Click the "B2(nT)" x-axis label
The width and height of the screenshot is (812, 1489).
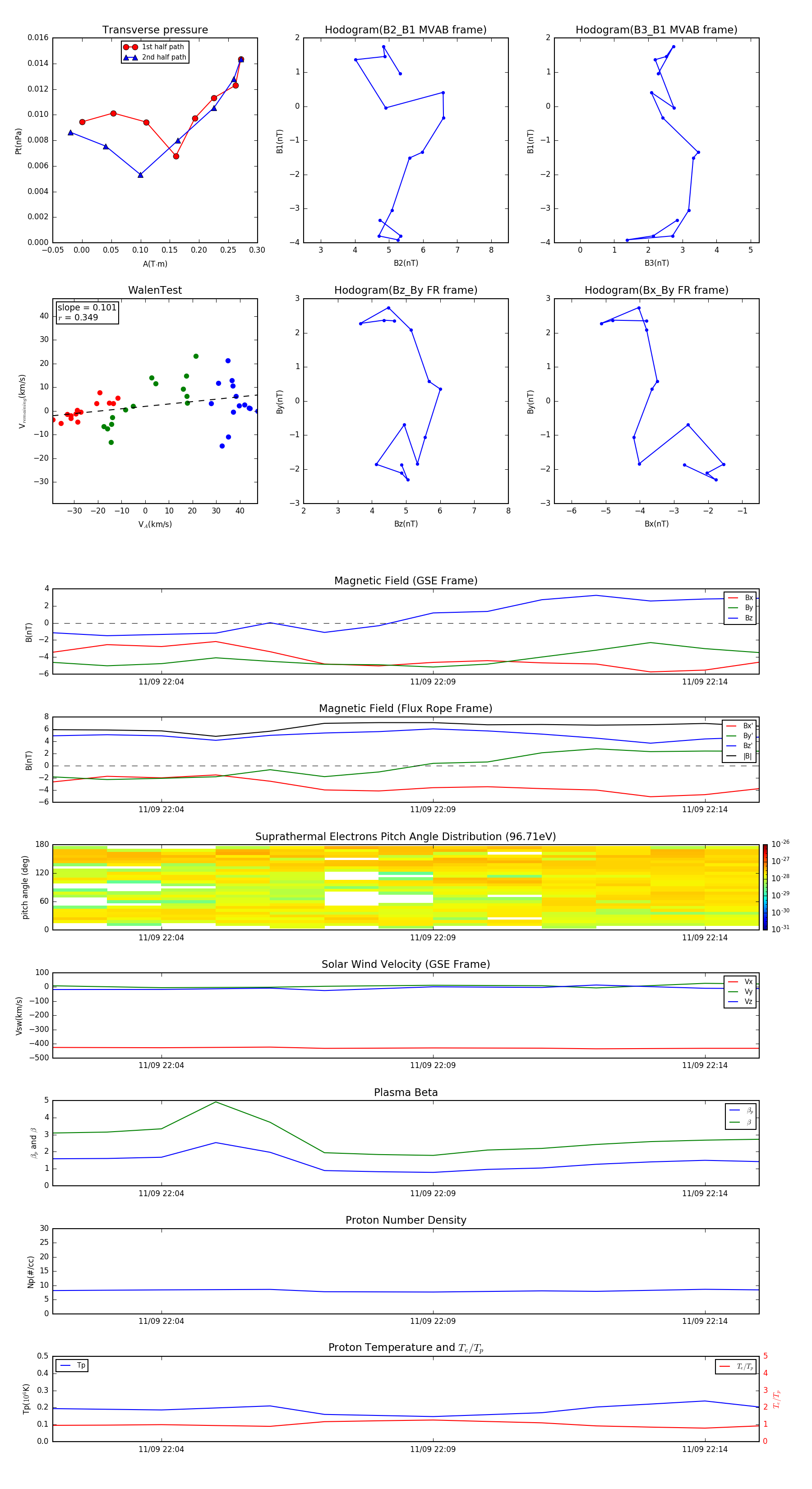406,263
